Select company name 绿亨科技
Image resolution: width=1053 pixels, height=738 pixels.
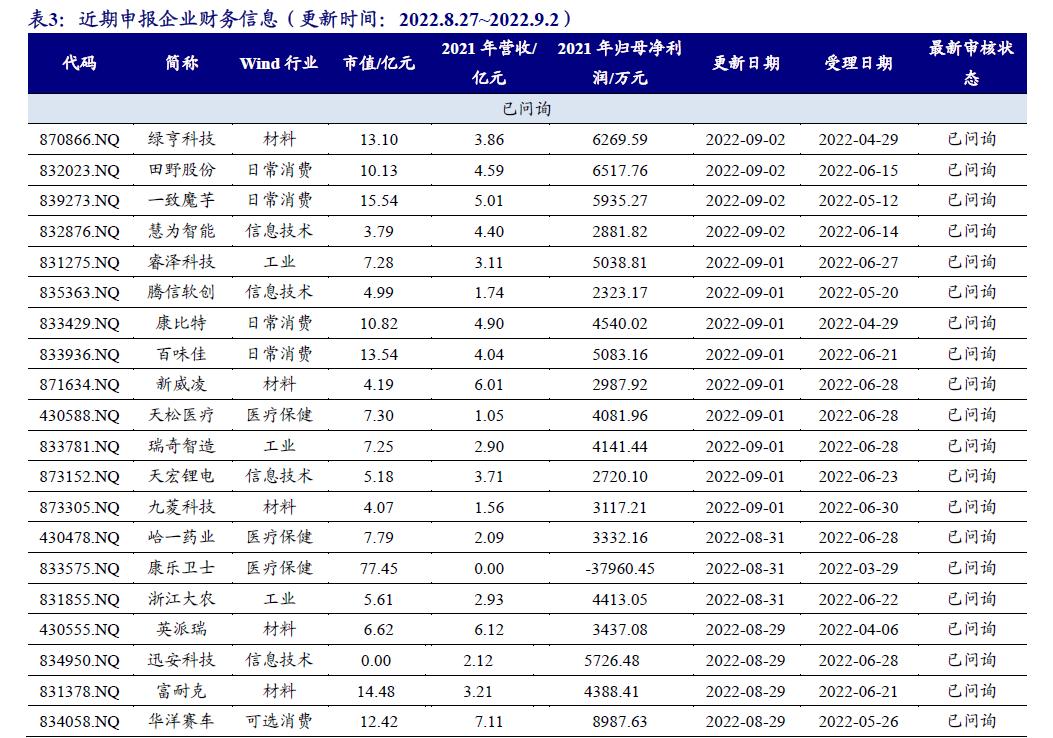click(x=181, y=139)
